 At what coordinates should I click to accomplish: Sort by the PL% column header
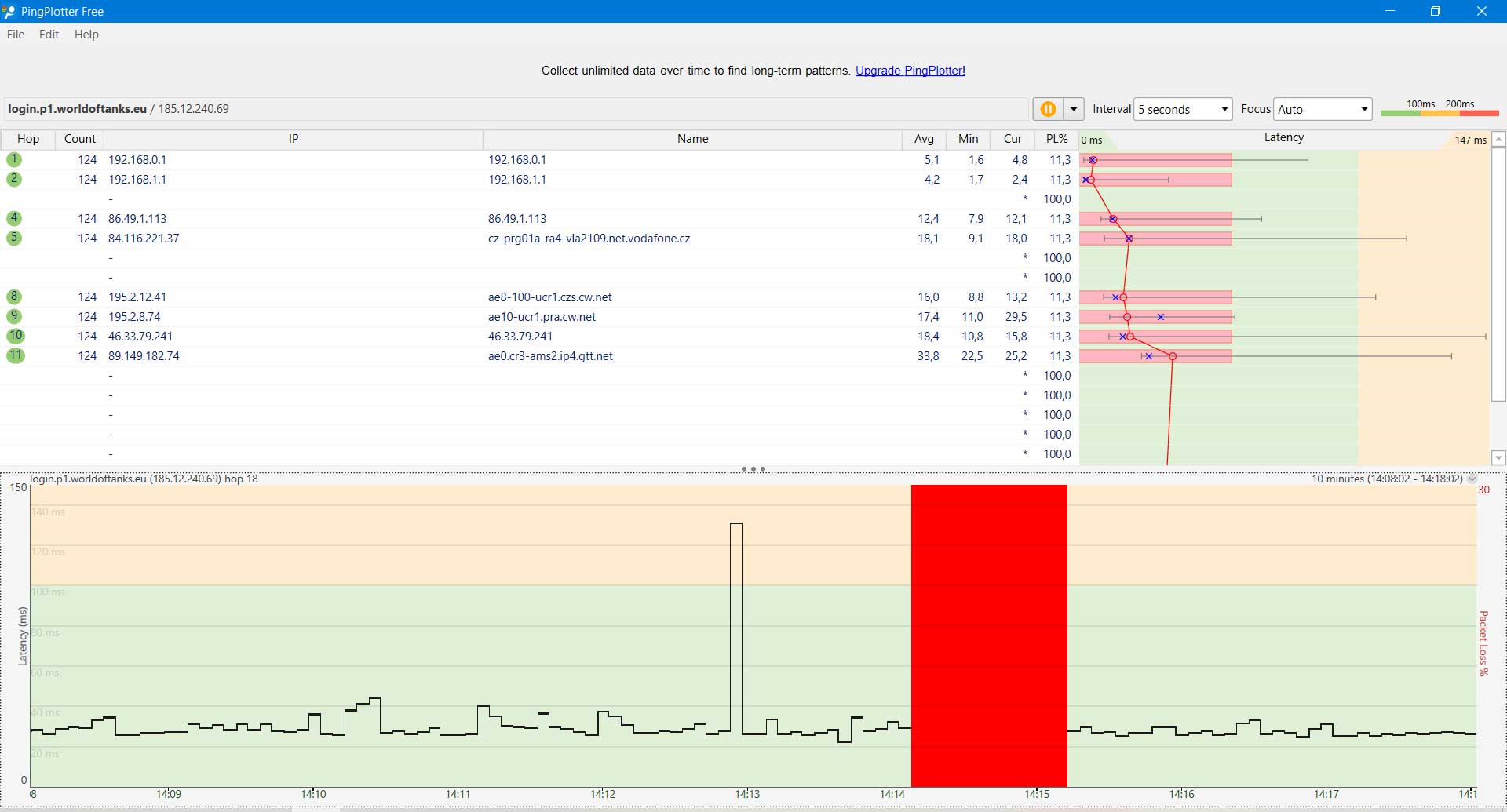[1056, 139]
